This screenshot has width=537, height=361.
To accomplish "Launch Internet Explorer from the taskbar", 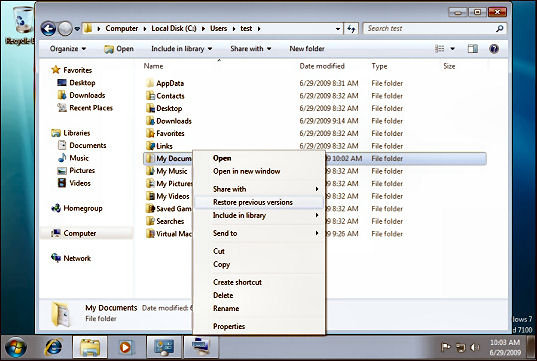I will (54, 347).
